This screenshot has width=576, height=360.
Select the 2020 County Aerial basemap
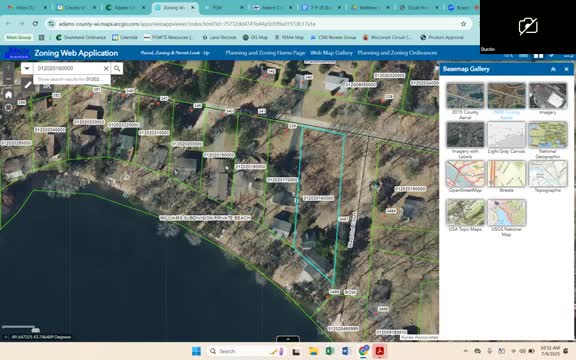[x=507, y=101]
